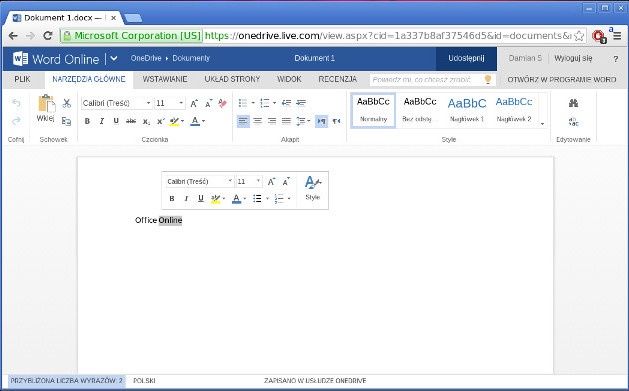The width and height of the screenshot is (629, 391).
Task: Toggle Underline in the floating mini toolbar
Action: pyautogui.click(x=201, y=199)
